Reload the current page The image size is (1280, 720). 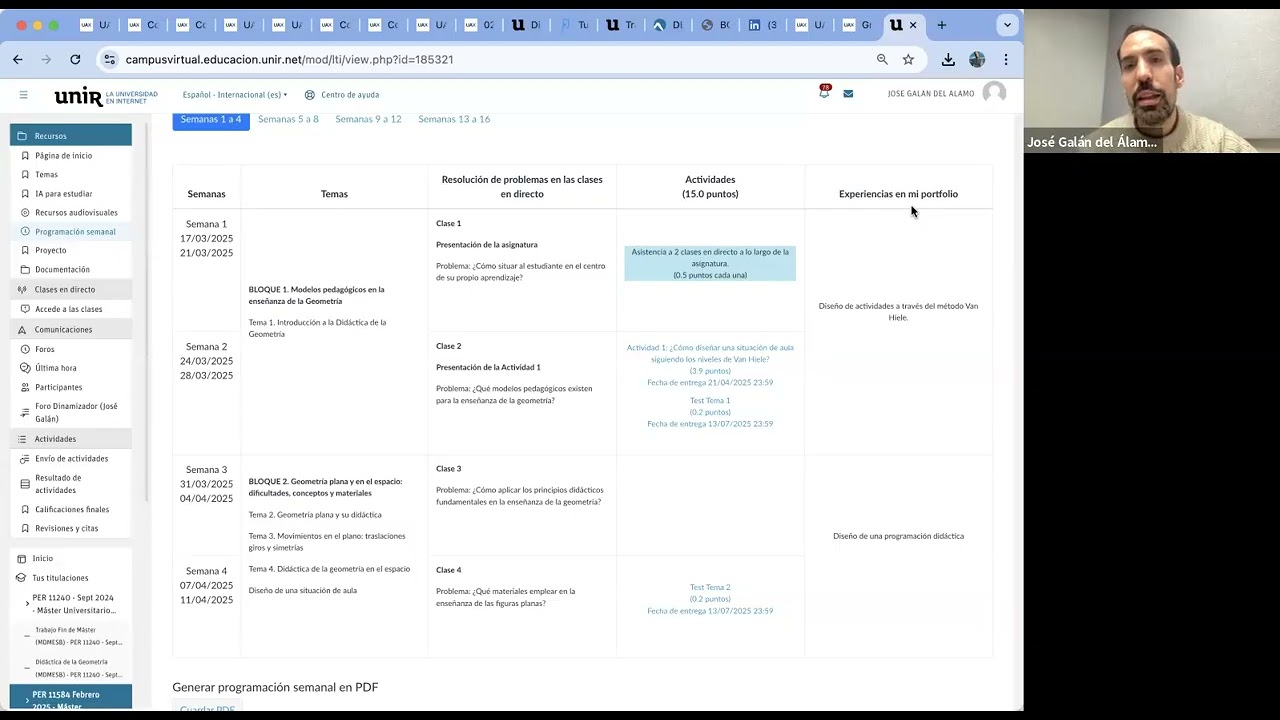[x=75, y=60]
